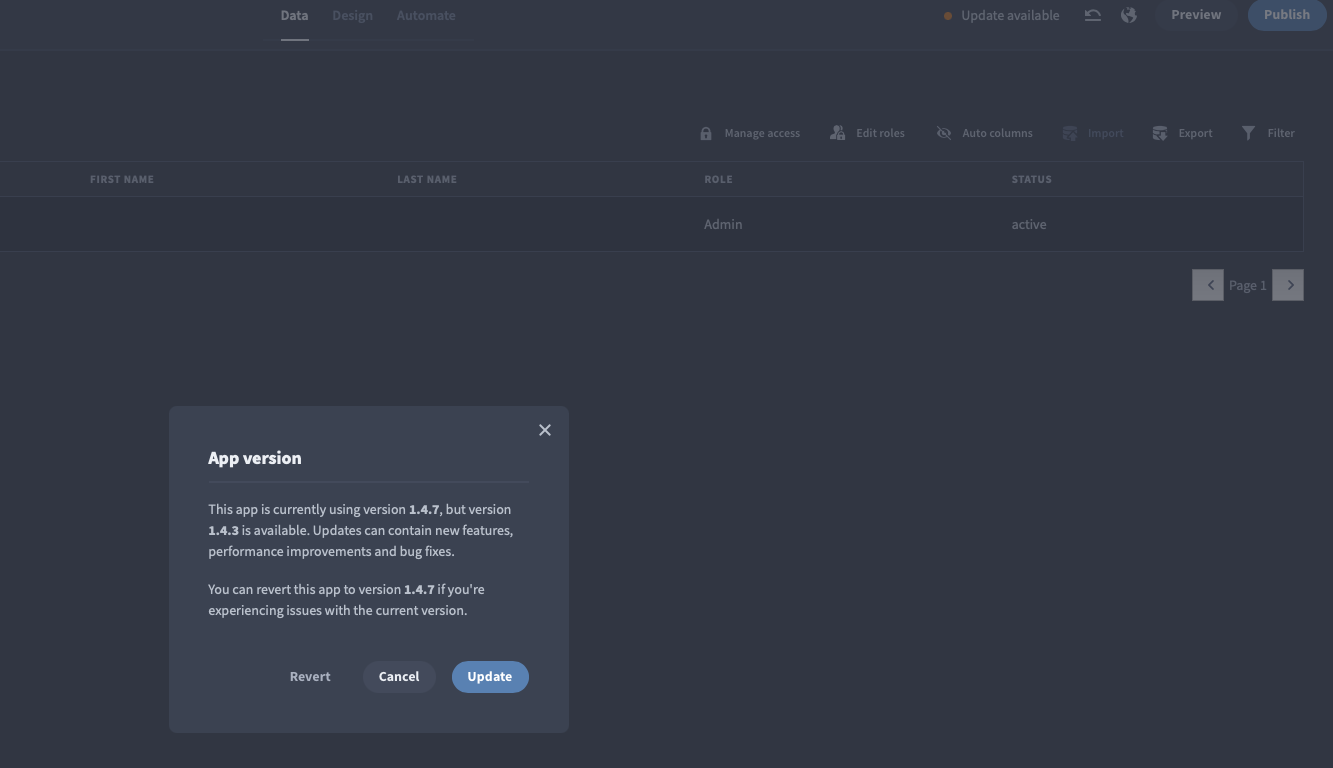Select the Data tab
The height and width of the screenshot is (768, 1333).
[294, 15]
